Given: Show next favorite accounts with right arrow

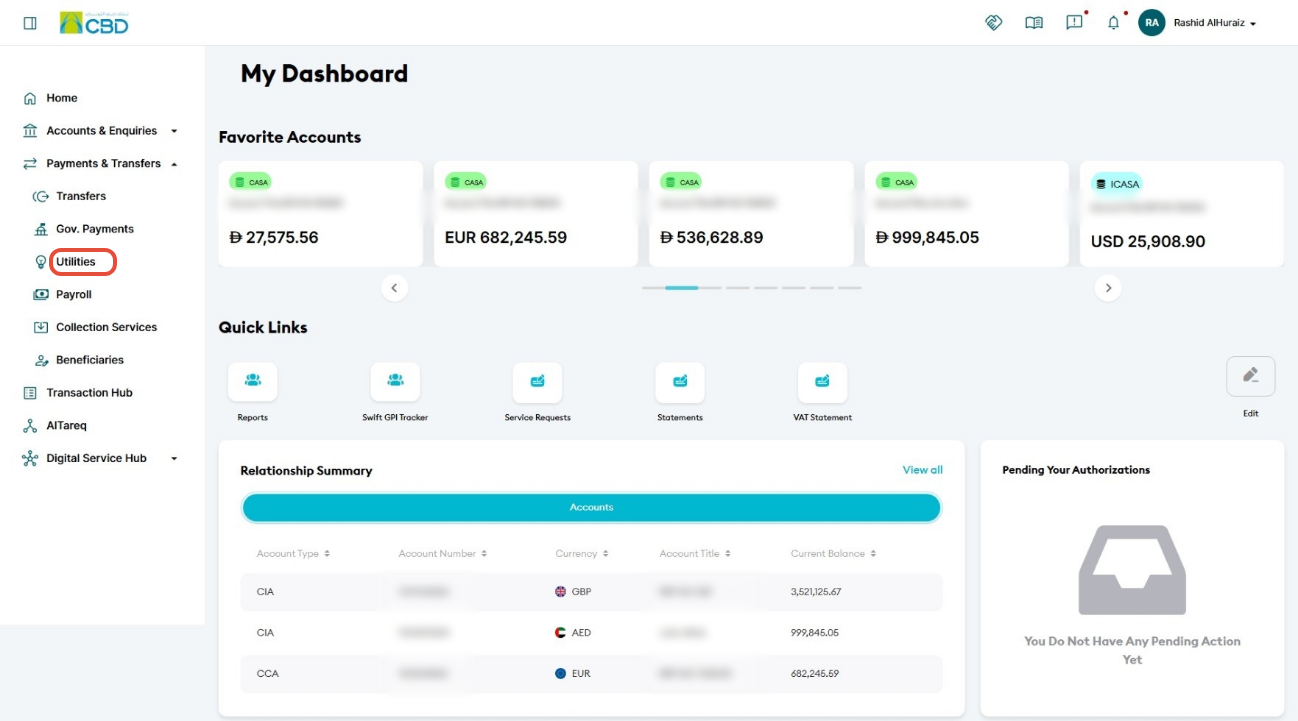Looking at the screenshot, I should click(x=1108, y=288).
